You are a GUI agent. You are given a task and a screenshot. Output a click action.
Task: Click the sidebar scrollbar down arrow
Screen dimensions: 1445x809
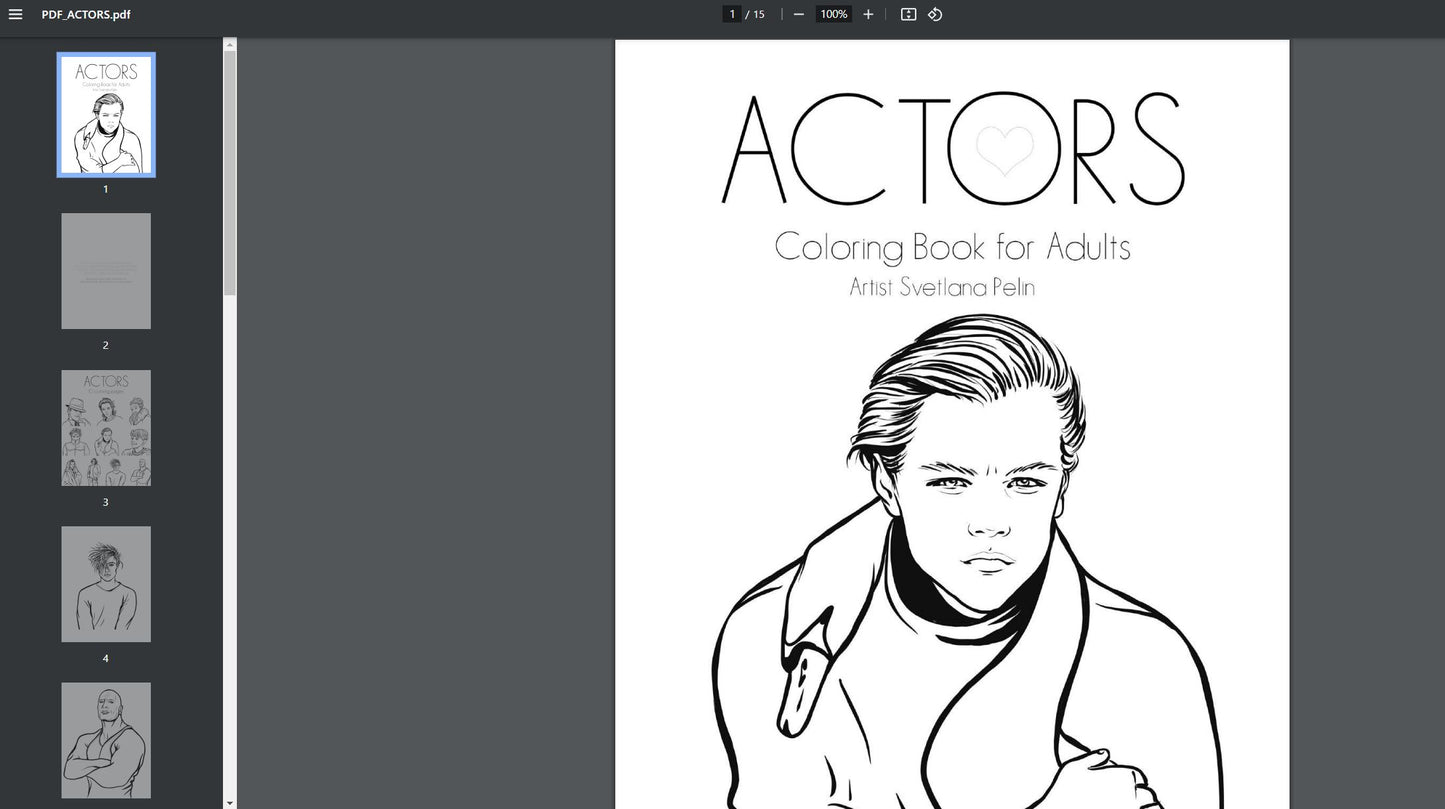click(230, 802)
